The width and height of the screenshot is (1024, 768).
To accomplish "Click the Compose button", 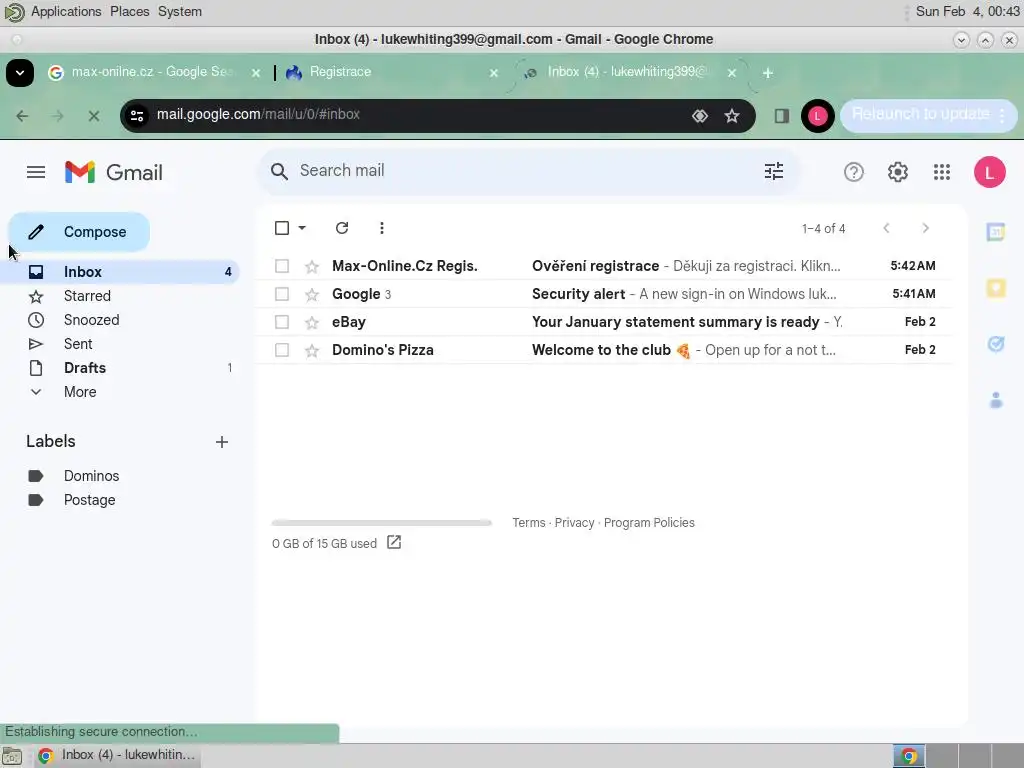I will tap(79, 232).
